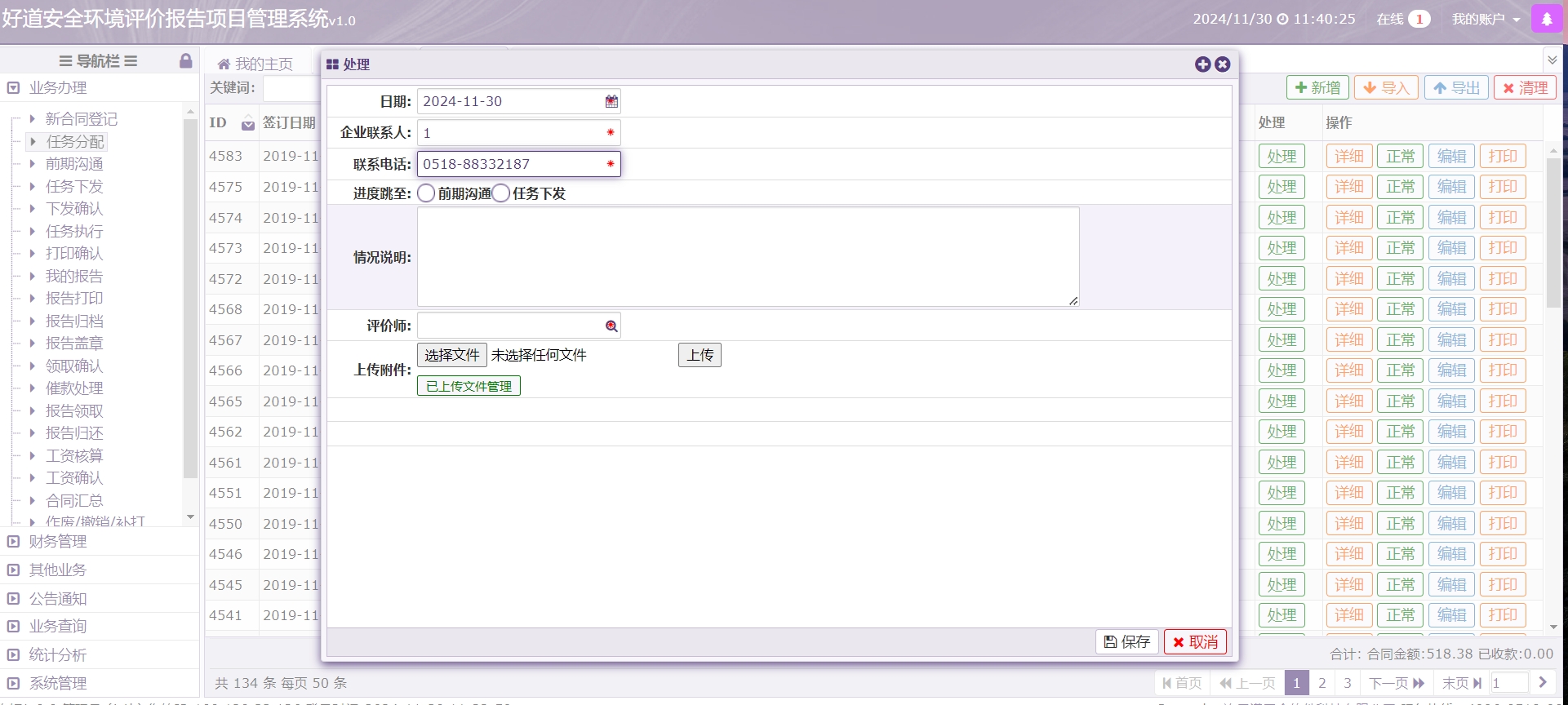Click into the 情况说明 text area
The image size is (1568, 705).
(x=748, y=257)
